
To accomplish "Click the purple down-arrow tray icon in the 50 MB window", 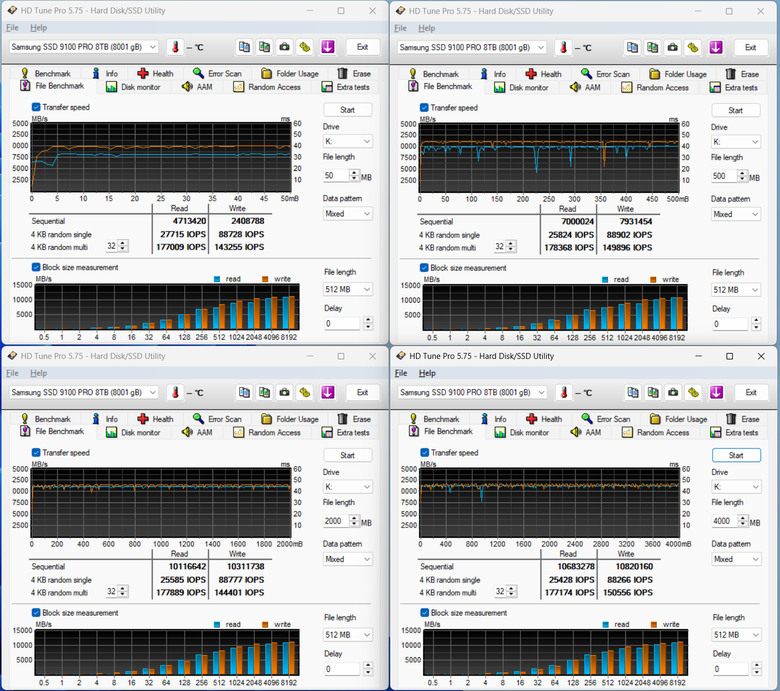I will coord(327,47).
